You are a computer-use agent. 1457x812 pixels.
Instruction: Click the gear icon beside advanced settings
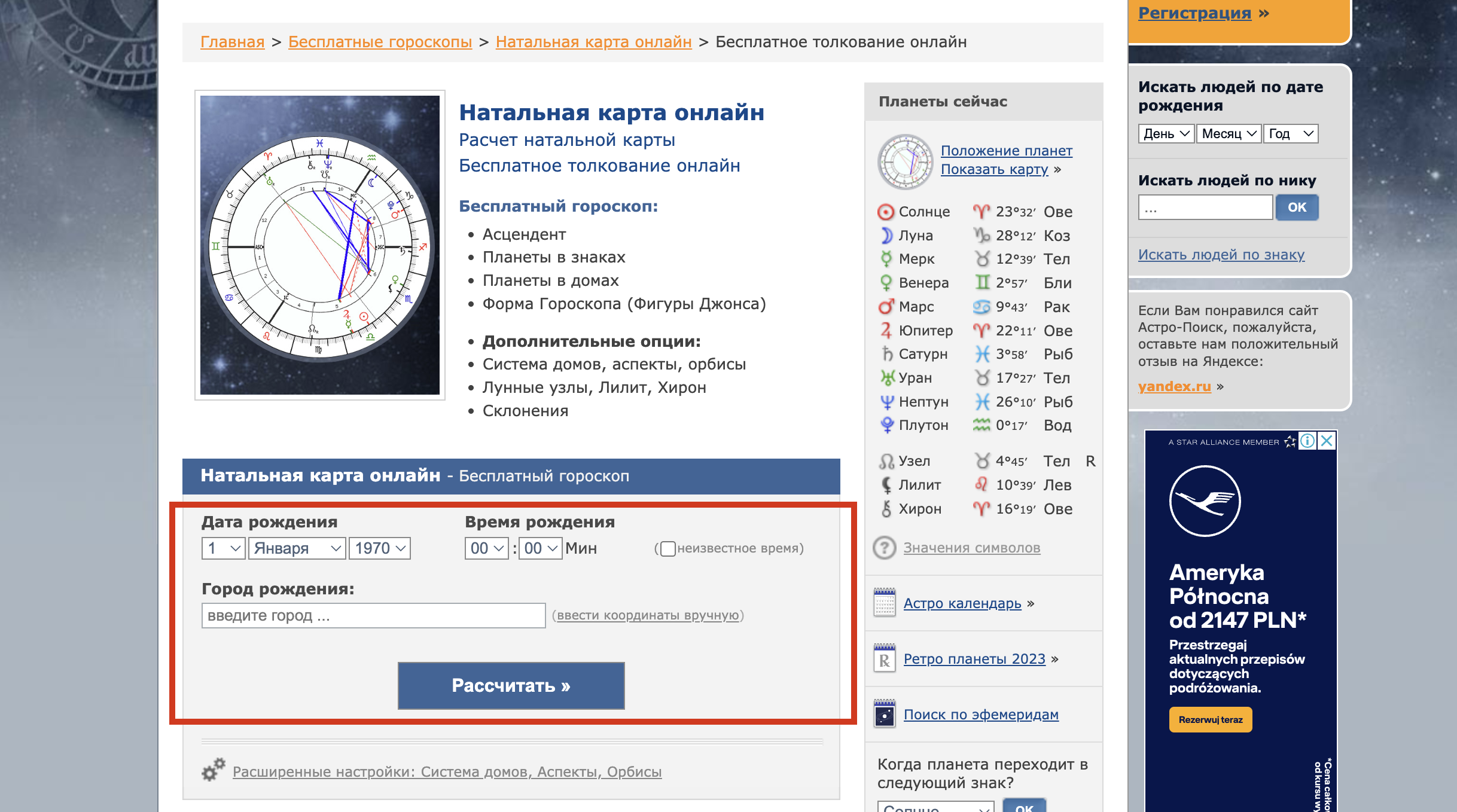[x=213, y=770]
